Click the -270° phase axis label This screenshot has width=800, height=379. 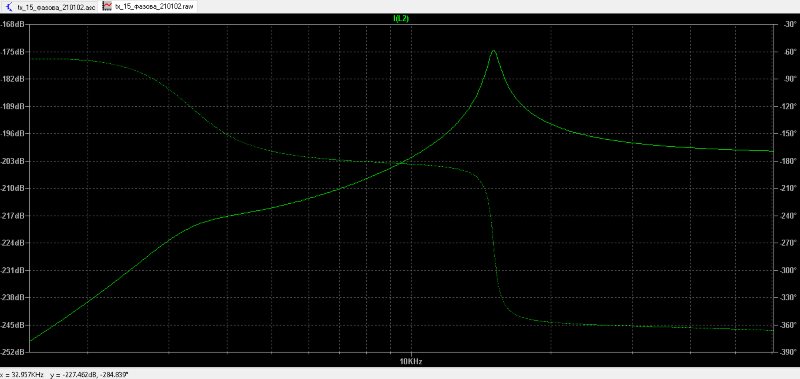pyautogui.click(x=786, y=243)
